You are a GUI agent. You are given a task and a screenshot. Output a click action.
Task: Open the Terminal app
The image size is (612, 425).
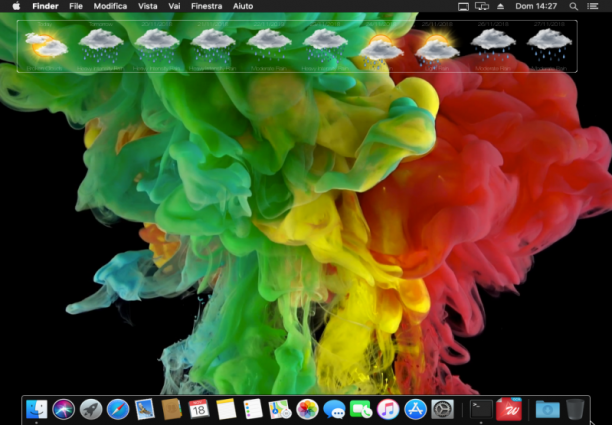pos(481,409)
